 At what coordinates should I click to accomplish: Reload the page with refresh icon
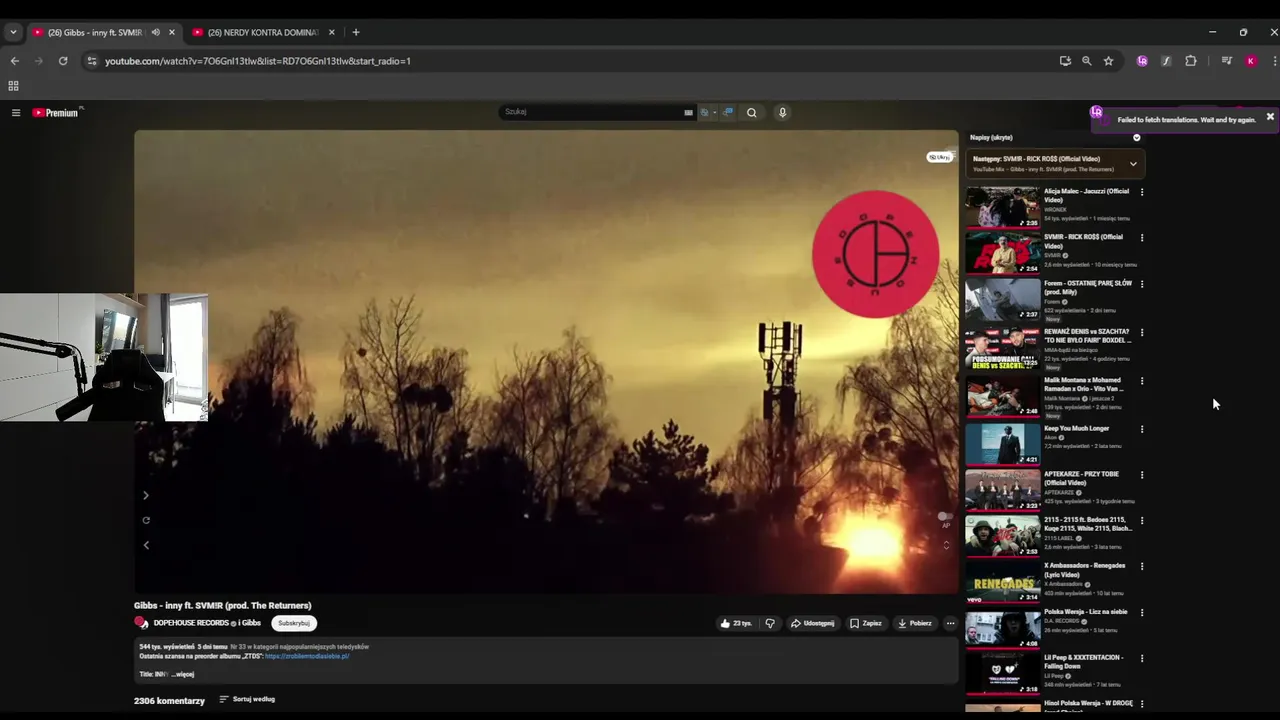(x=63, y=61)
